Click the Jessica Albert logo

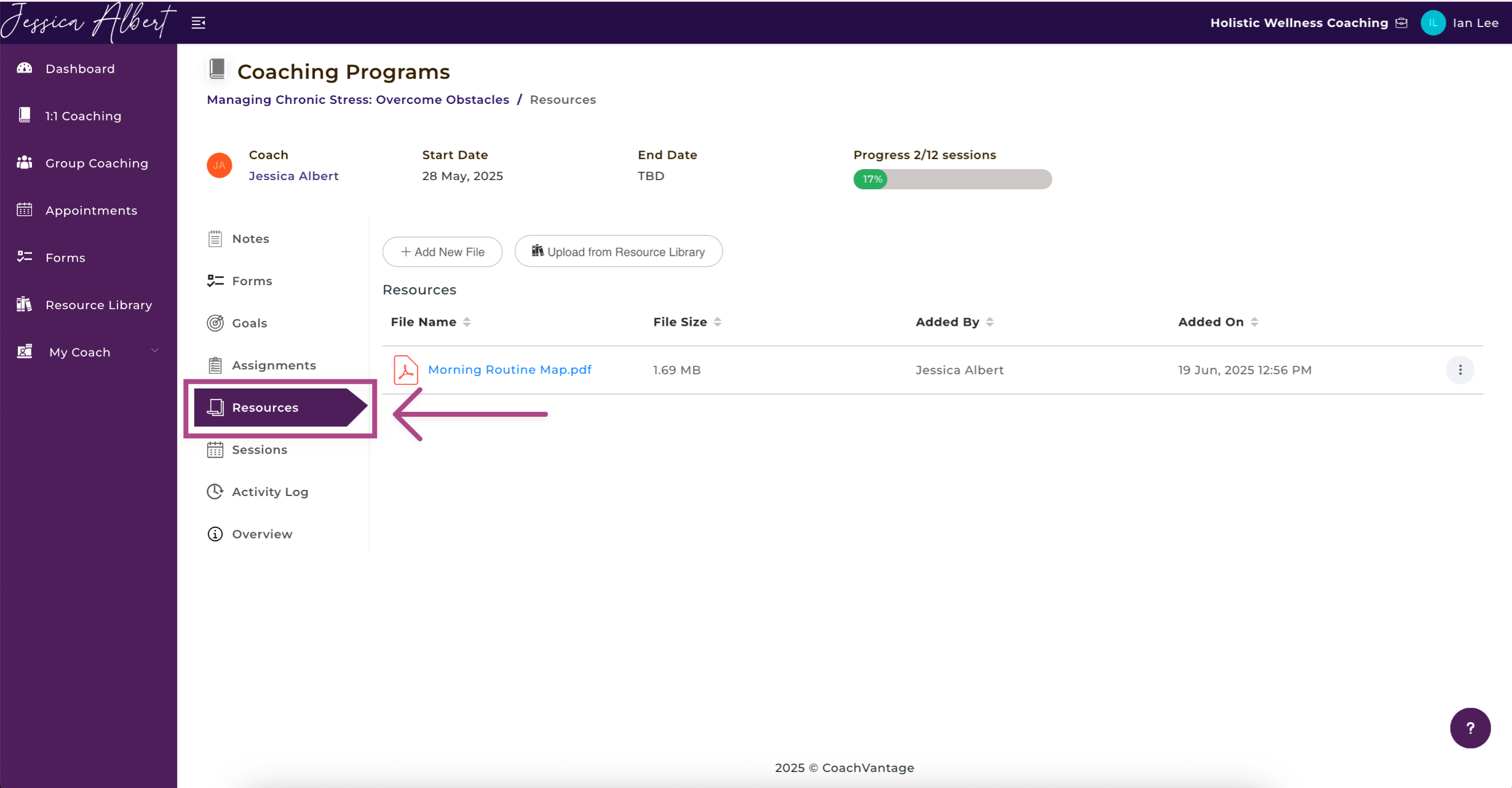88,22
